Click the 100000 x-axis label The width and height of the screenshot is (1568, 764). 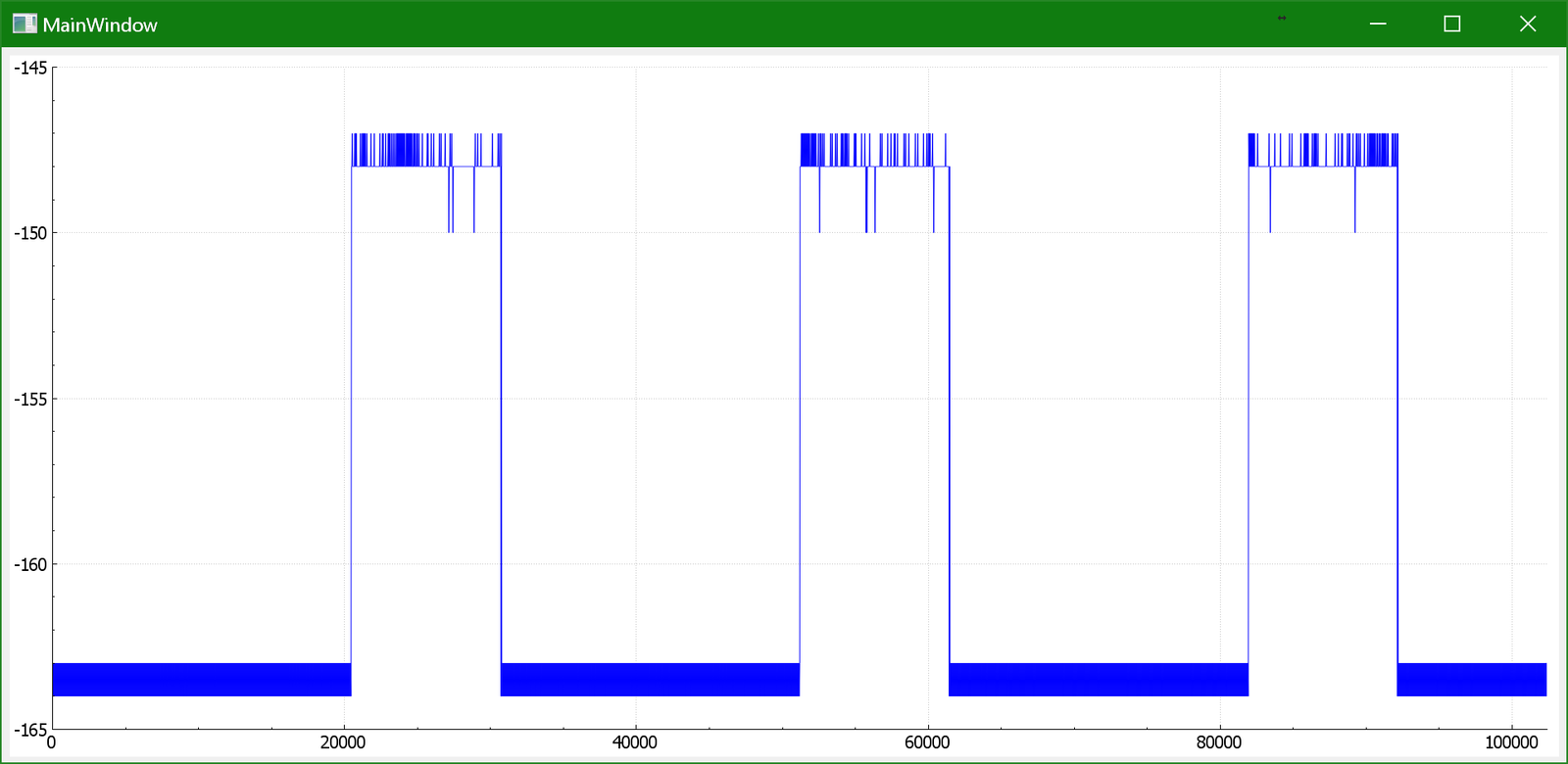pyautogui.click(x=1511, y=742)
